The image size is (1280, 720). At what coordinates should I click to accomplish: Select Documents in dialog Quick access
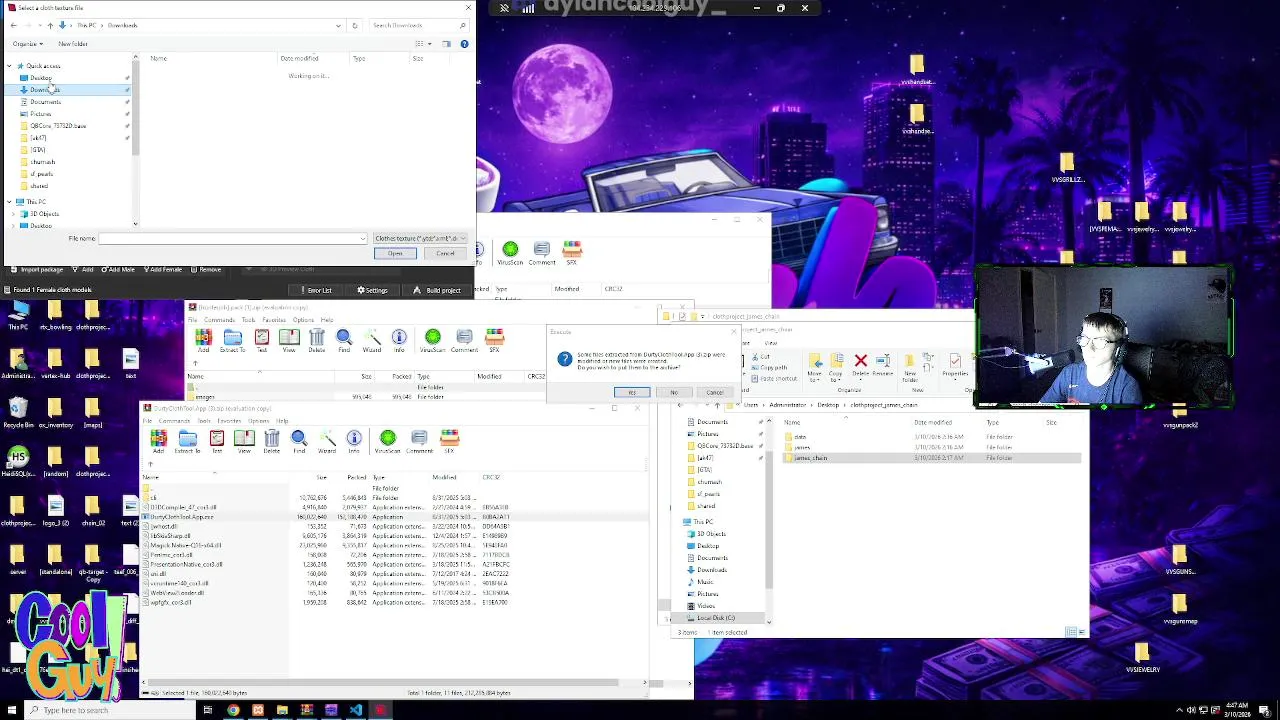click(x=45, y=102)
